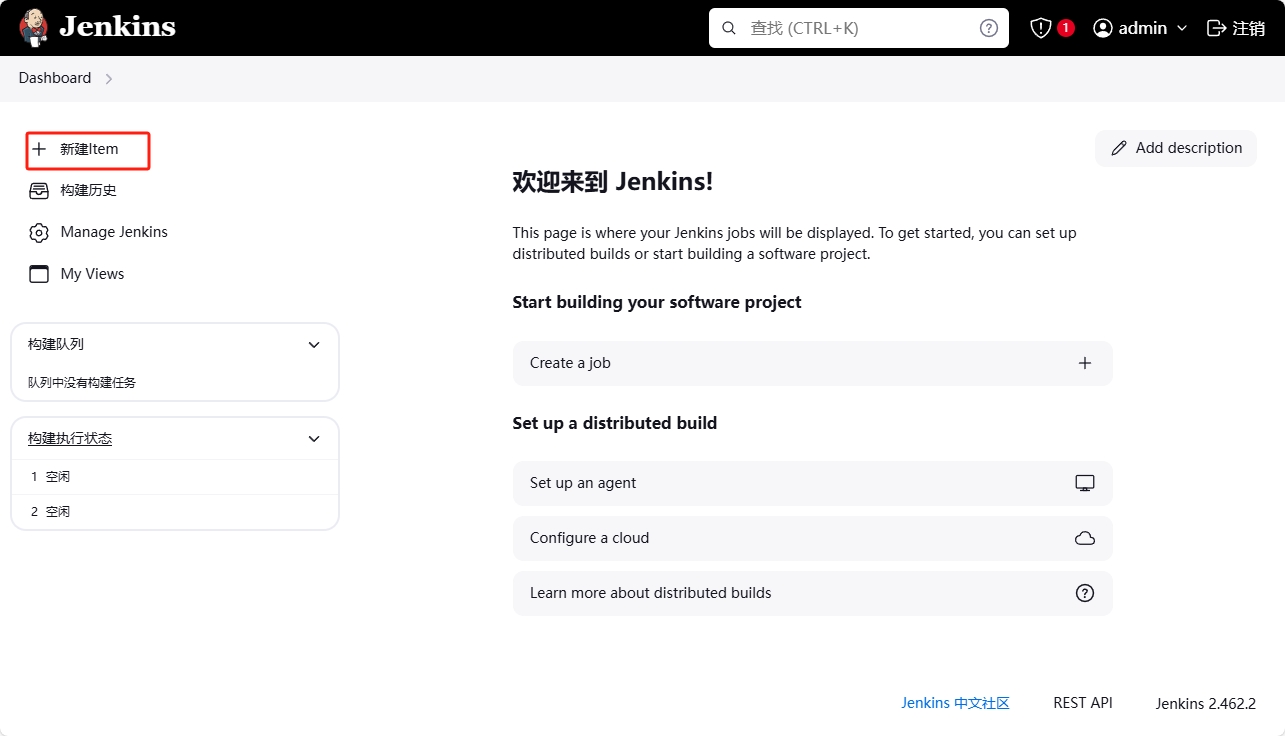Click the monitor icon in Set up an agent

[1085, 483]
